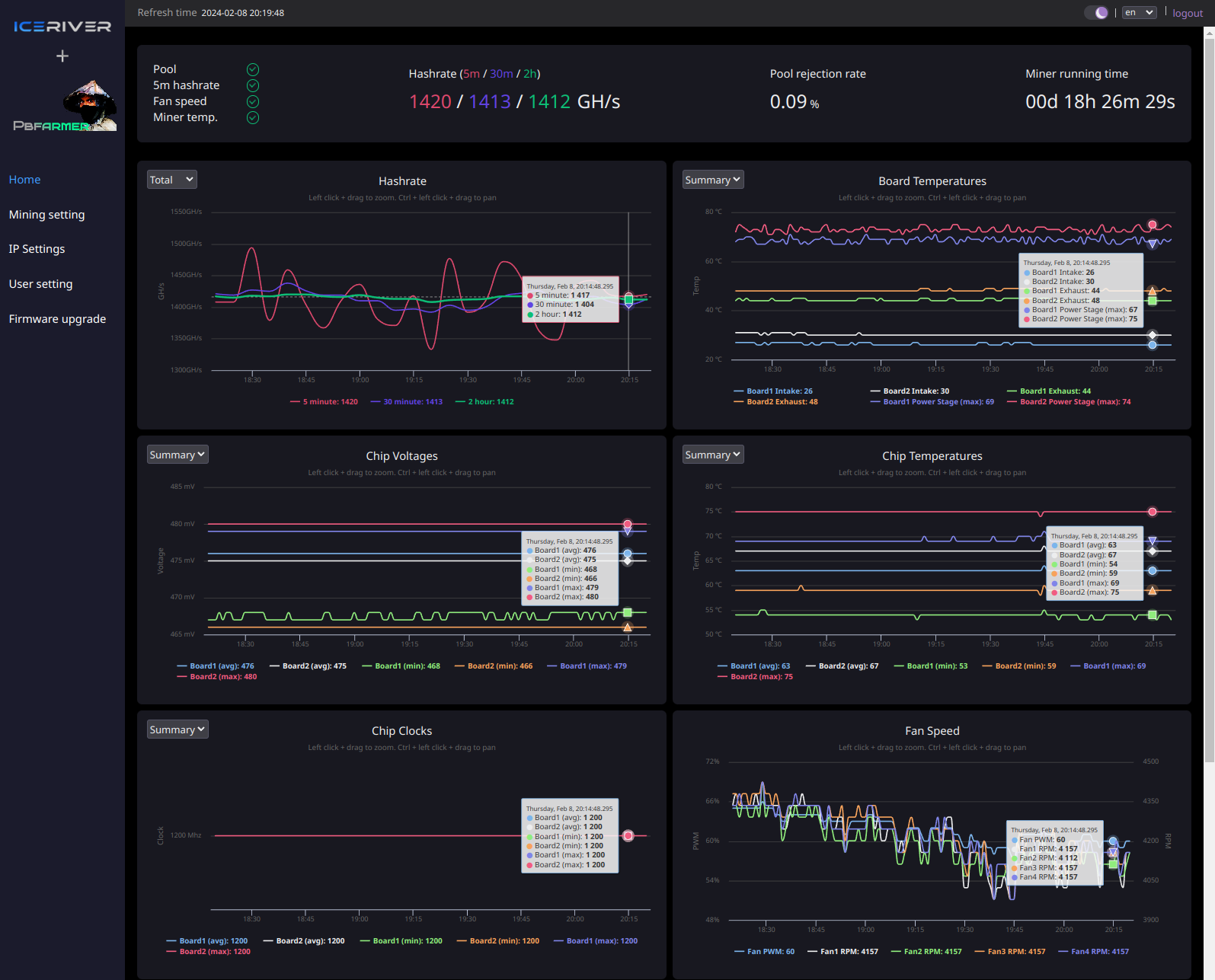Click the page vertical scrollbar thumb
The image size is (1215, 980).
(x=1209, y=400)
